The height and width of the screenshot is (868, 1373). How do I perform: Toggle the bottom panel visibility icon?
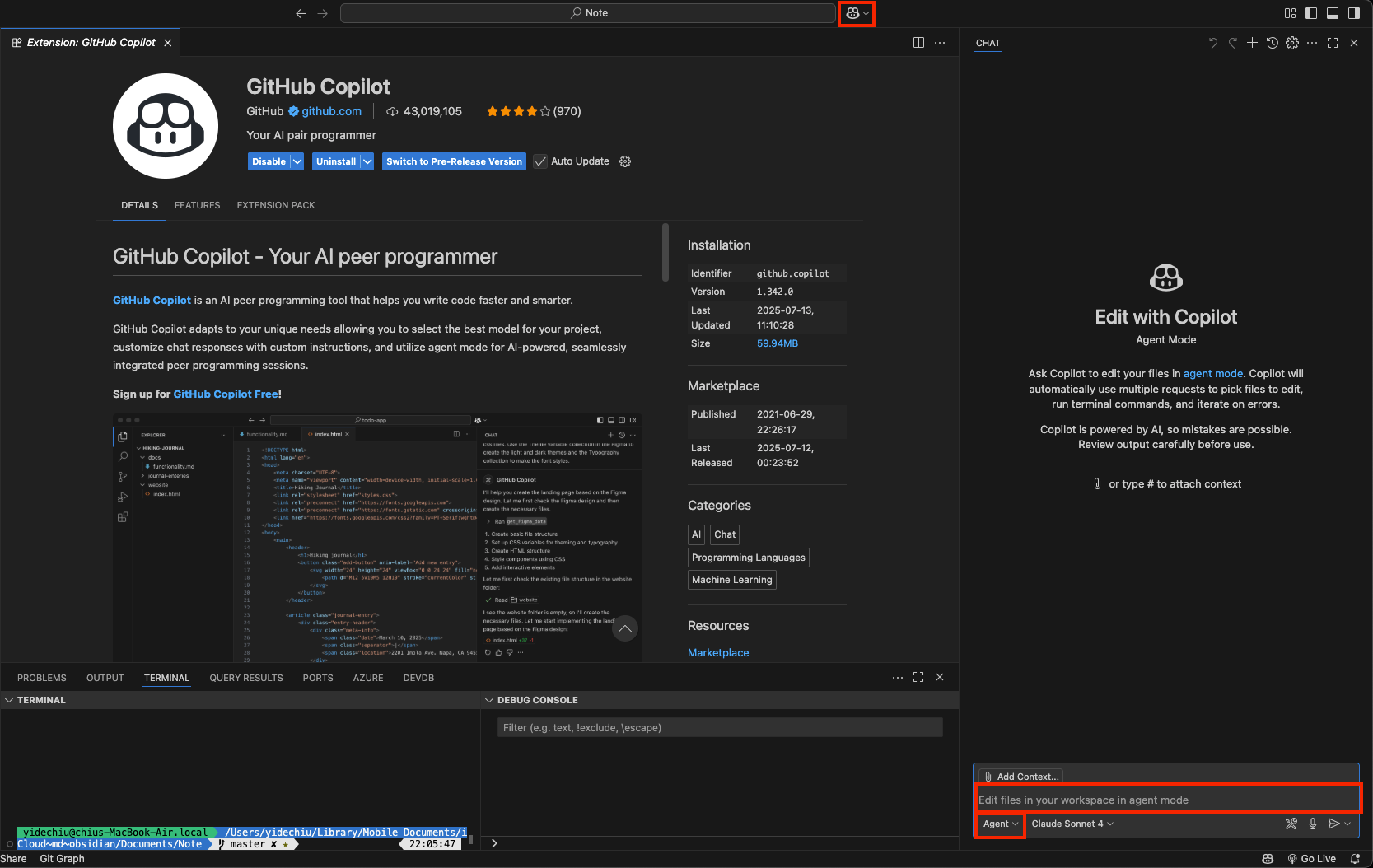click(x=1333, y=13)
